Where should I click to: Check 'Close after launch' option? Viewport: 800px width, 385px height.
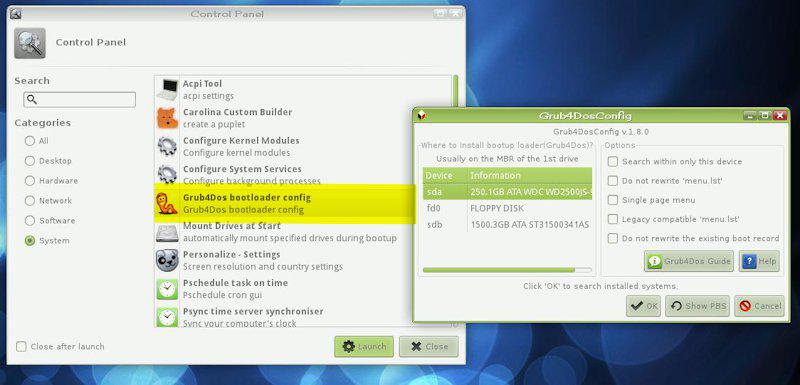[21, 347]
